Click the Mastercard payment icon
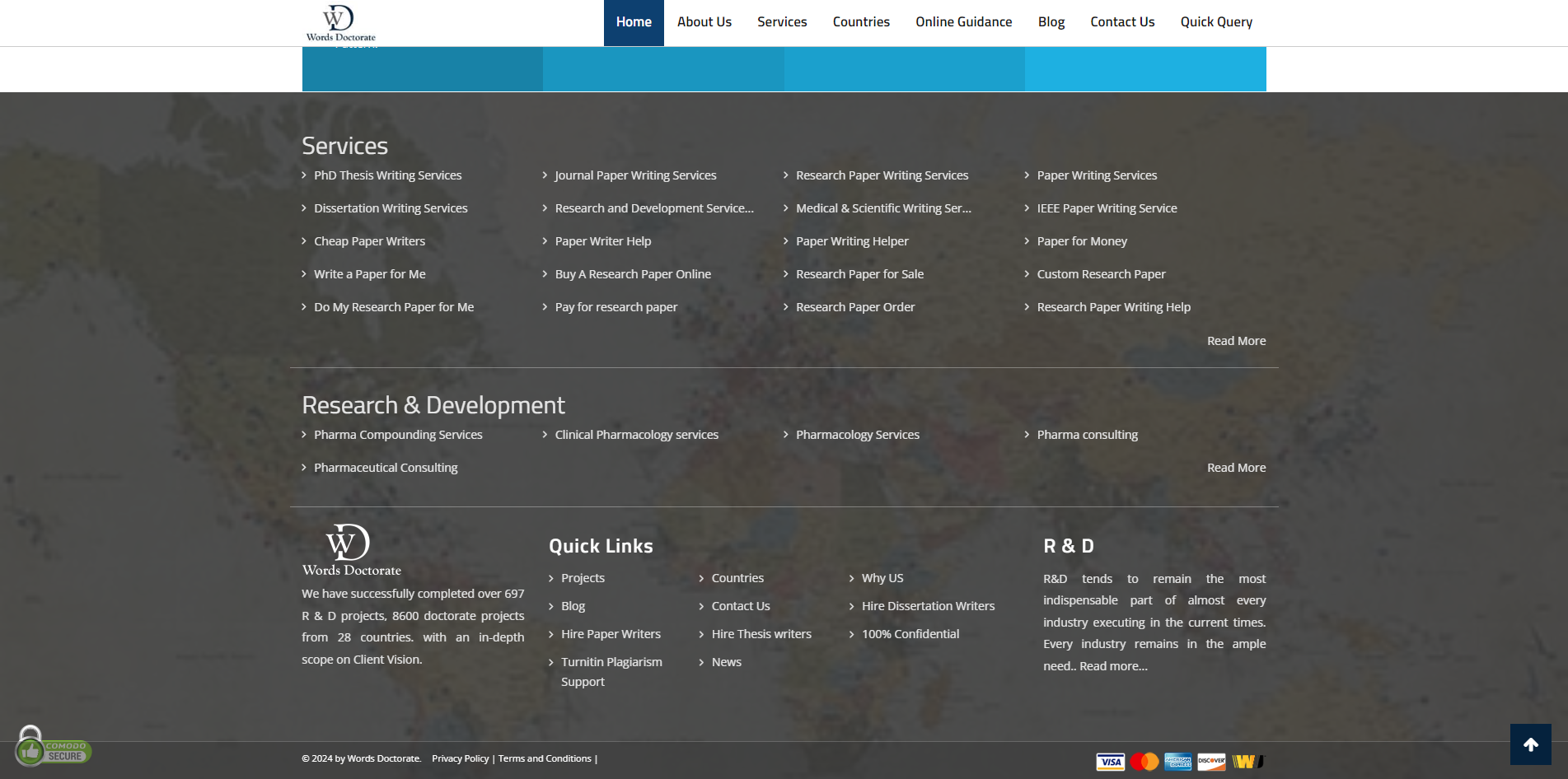The height and width of the screenshot is (779, 1568). (x=1144, y=762)
